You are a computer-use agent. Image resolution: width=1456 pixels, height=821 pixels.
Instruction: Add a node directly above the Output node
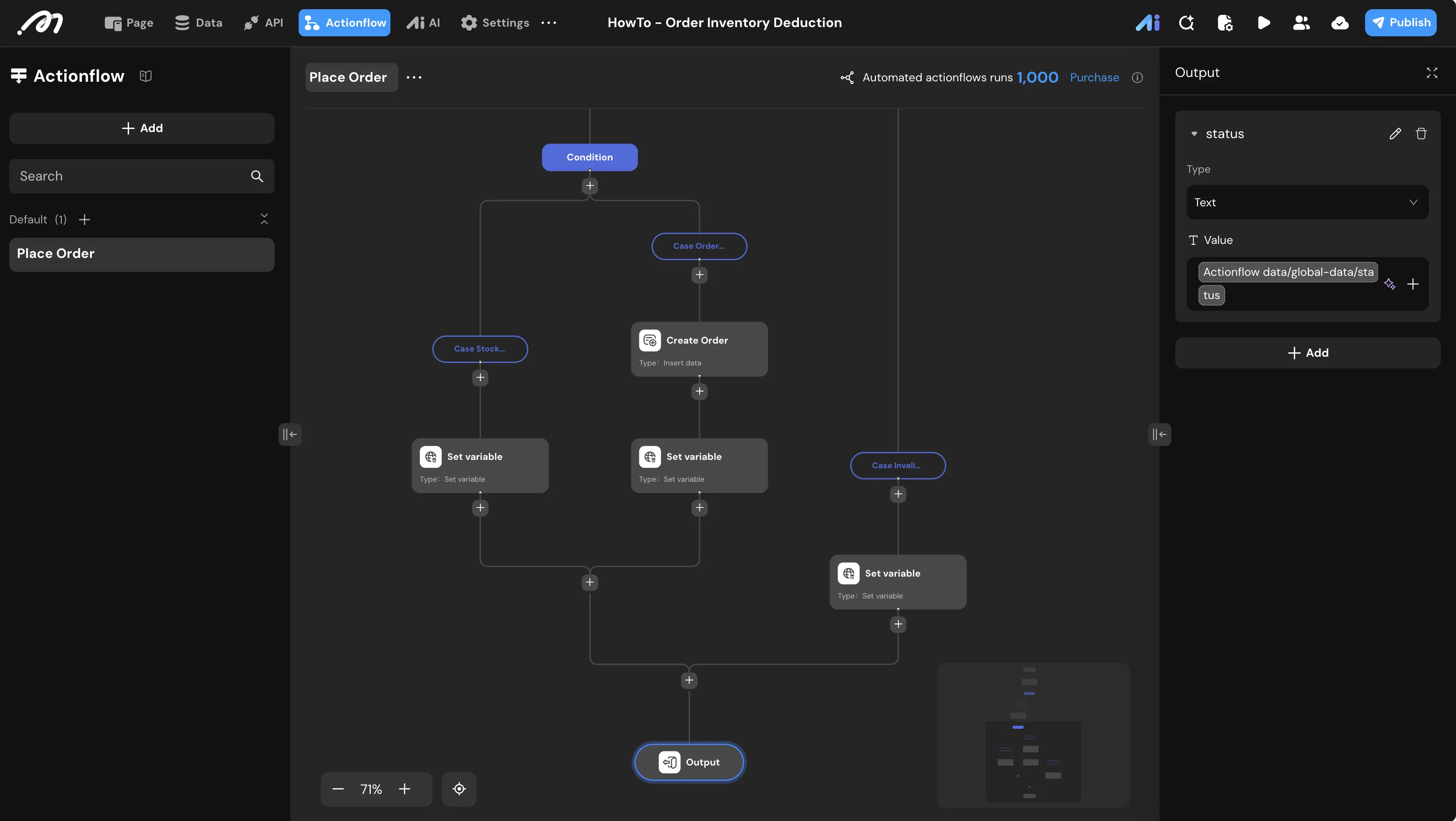point(689,680)
